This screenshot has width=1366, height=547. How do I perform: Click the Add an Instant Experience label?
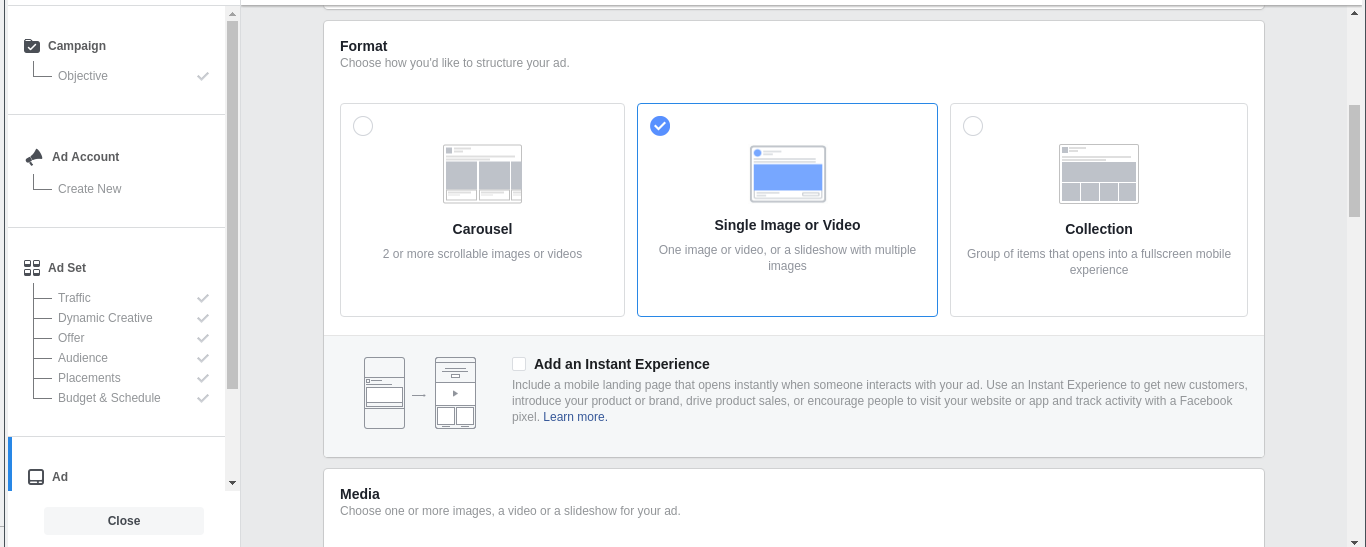point(622,364)
